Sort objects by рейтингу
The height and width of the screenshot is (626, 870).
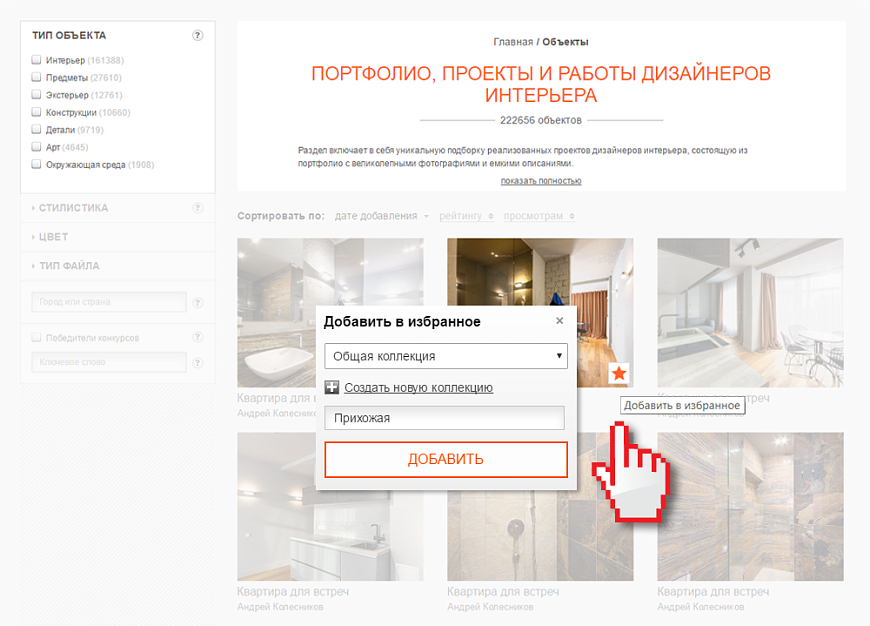click(x=460, y=216)
